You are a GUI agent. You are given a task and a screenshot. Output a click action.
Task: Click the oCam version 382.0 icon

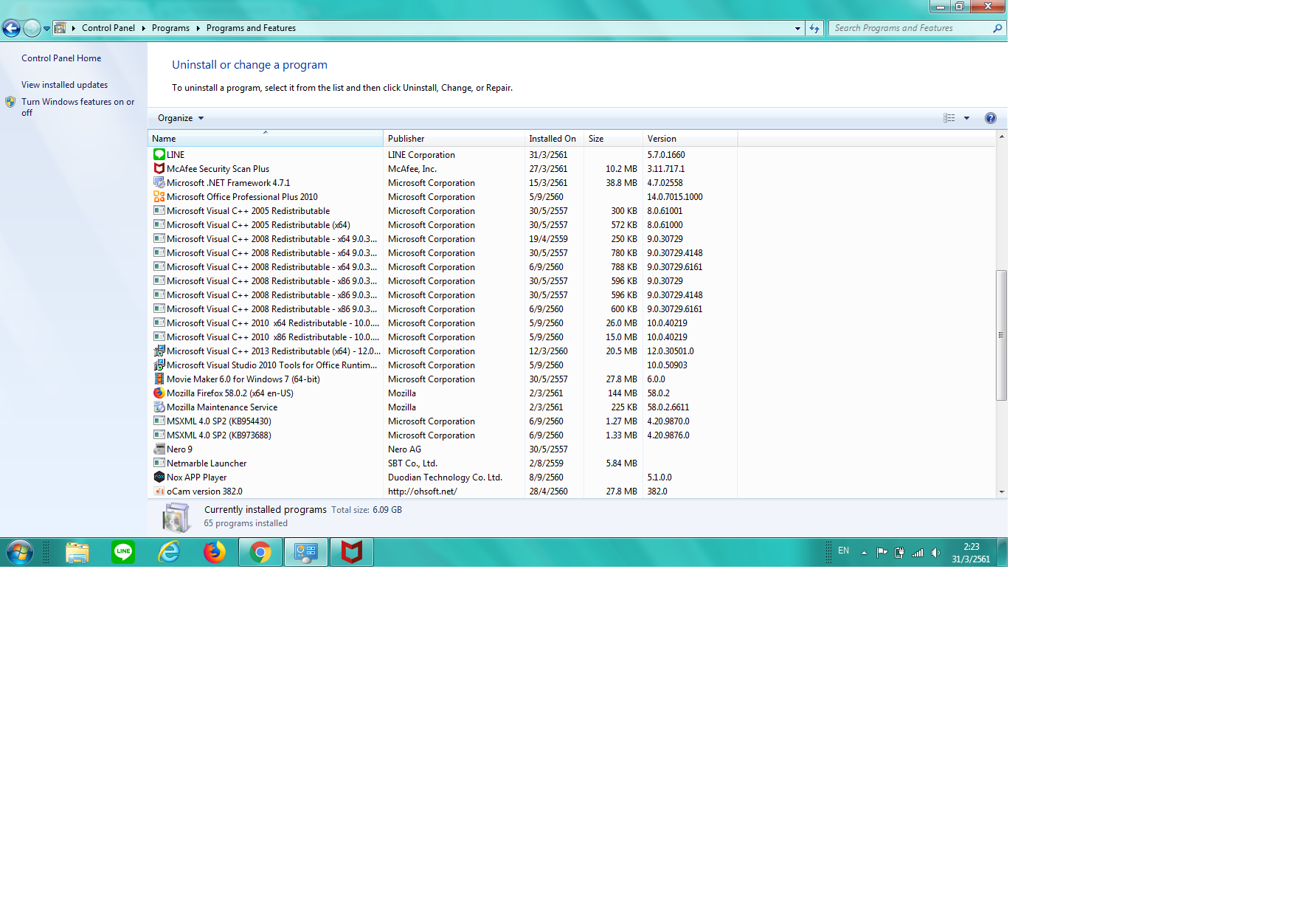159,491
